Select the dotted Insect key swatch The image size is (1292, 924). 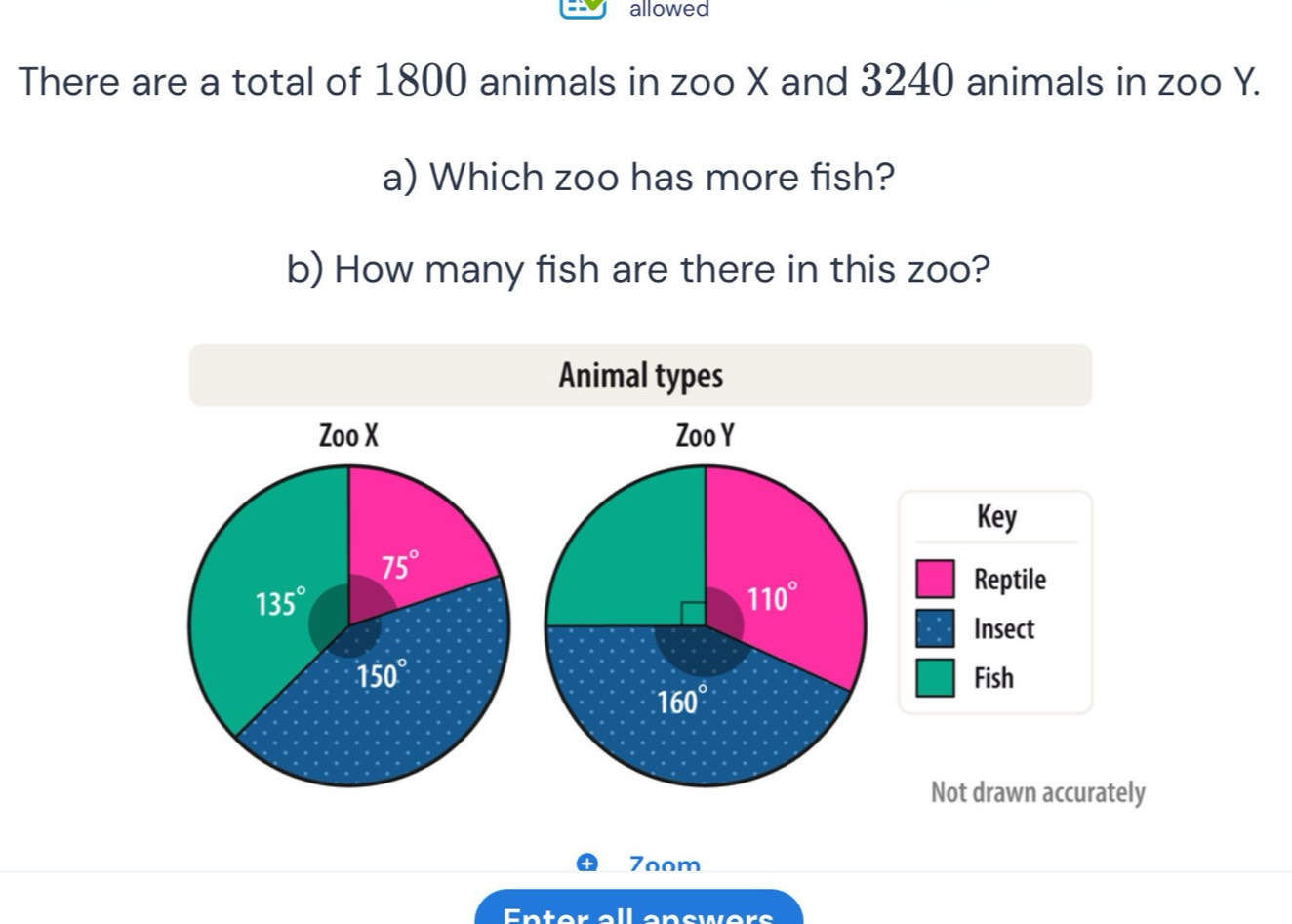coord(934,628)
